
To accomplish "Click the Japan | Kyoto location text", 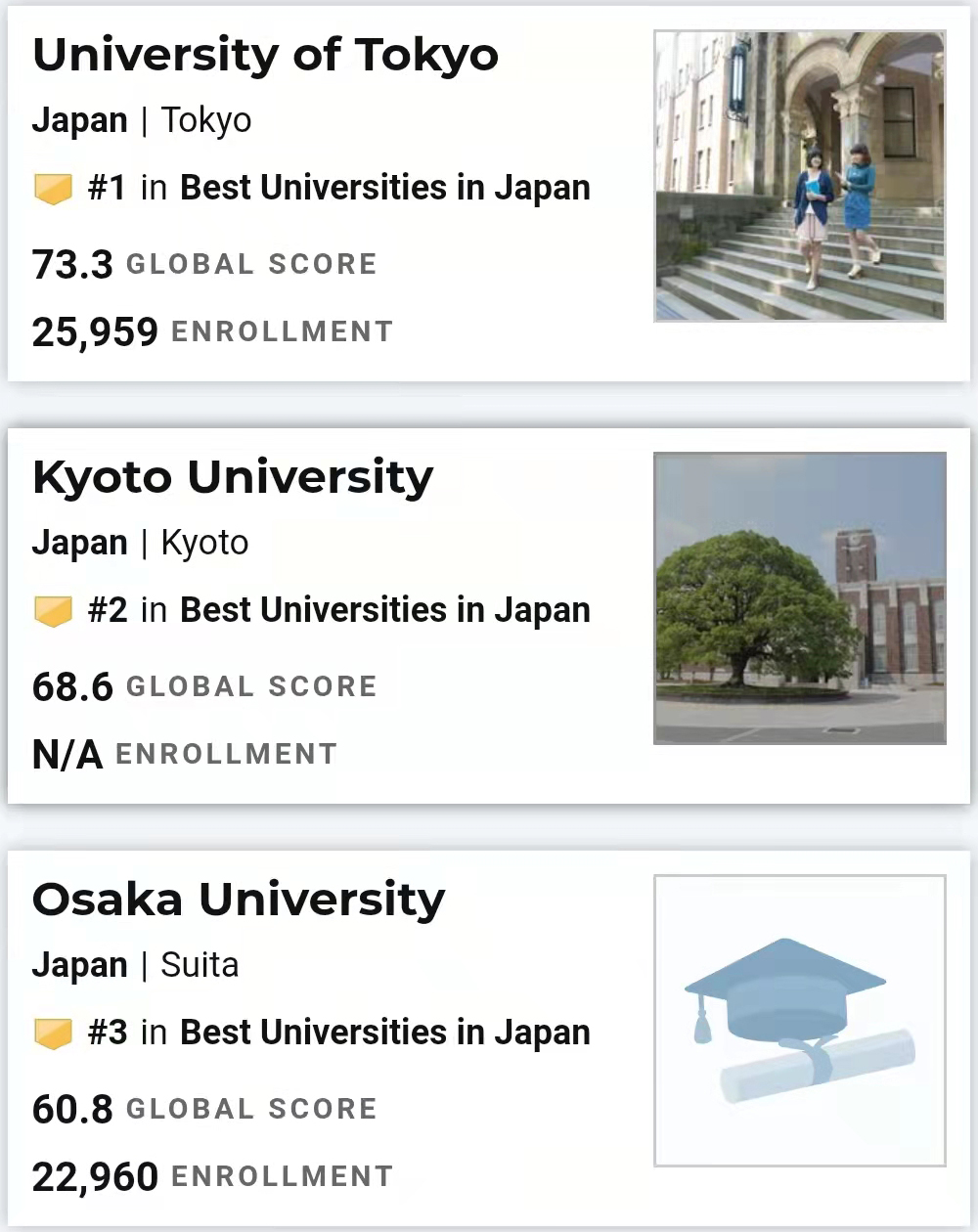I will click(141, 544).
